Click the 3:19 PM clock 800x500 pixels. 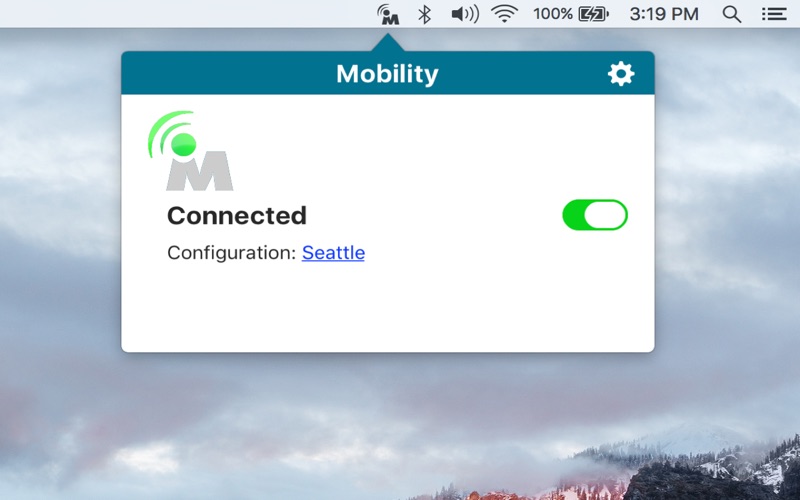tap(664, 14)
